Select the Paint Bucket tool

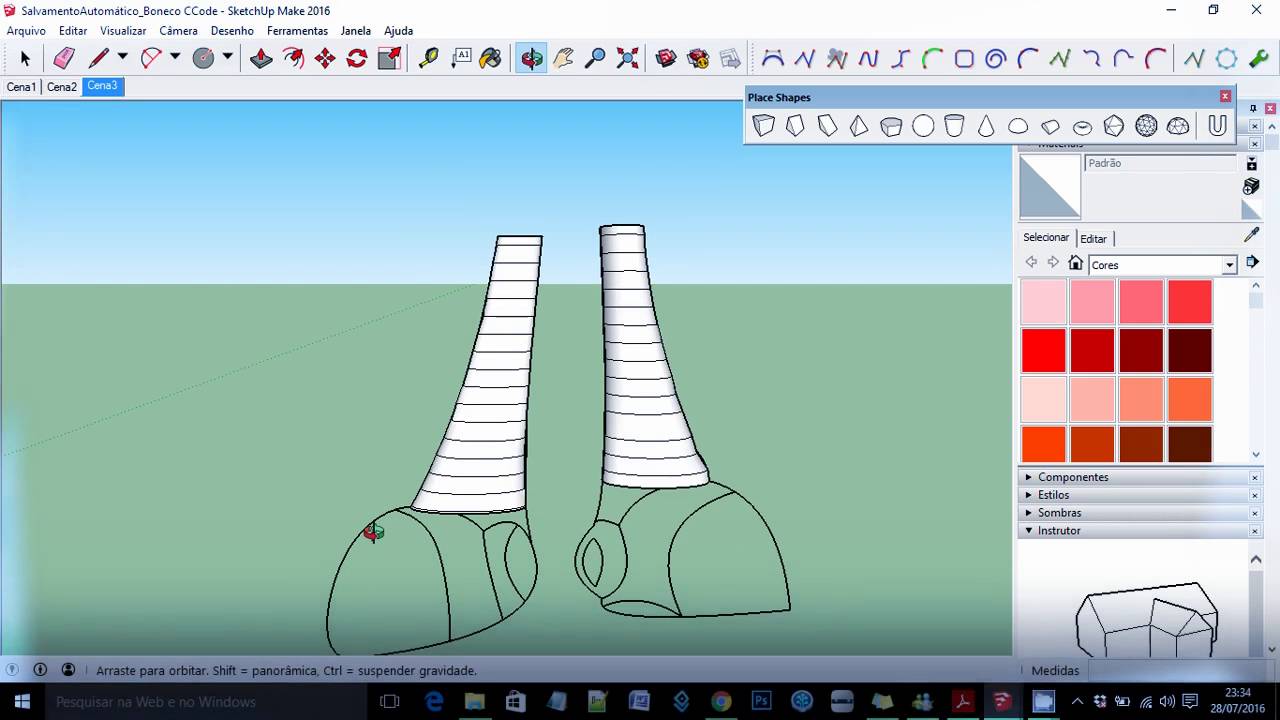[x=491, y=58]
